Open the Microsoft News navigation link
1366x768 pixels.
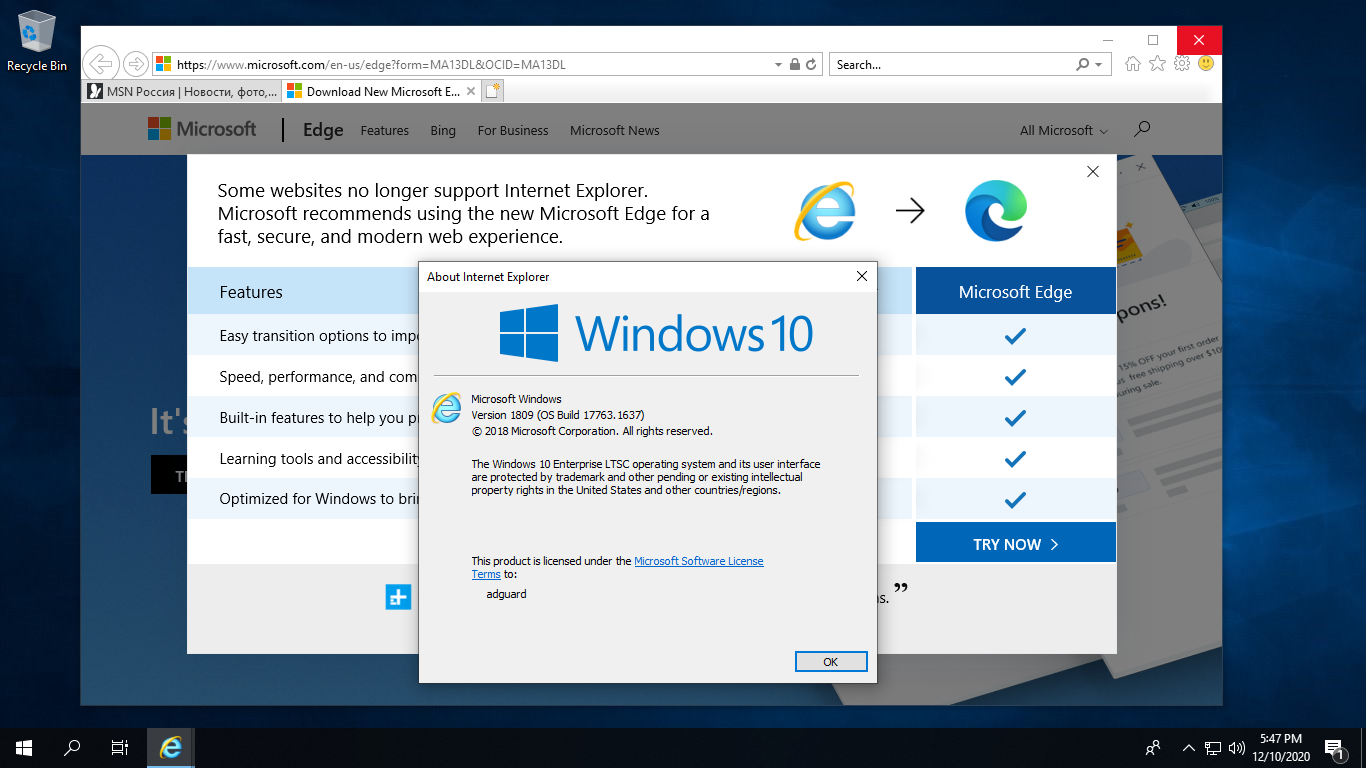(x=615, y=130)
